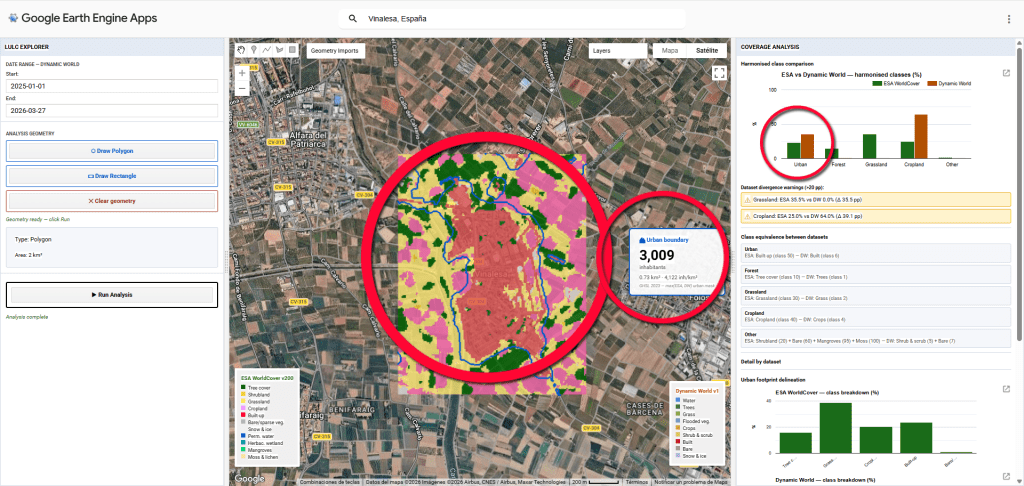Select the add marker drawing tool
The width and height of the screenshot is (1024, 486).
pos(254,49)
